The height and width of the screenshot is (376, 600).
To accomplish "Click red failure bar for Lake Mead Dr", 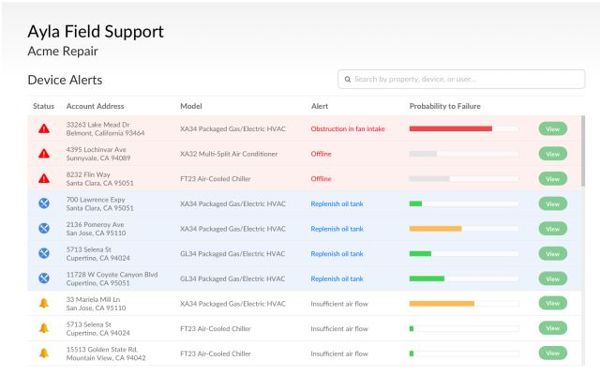I will click(451, 129).
